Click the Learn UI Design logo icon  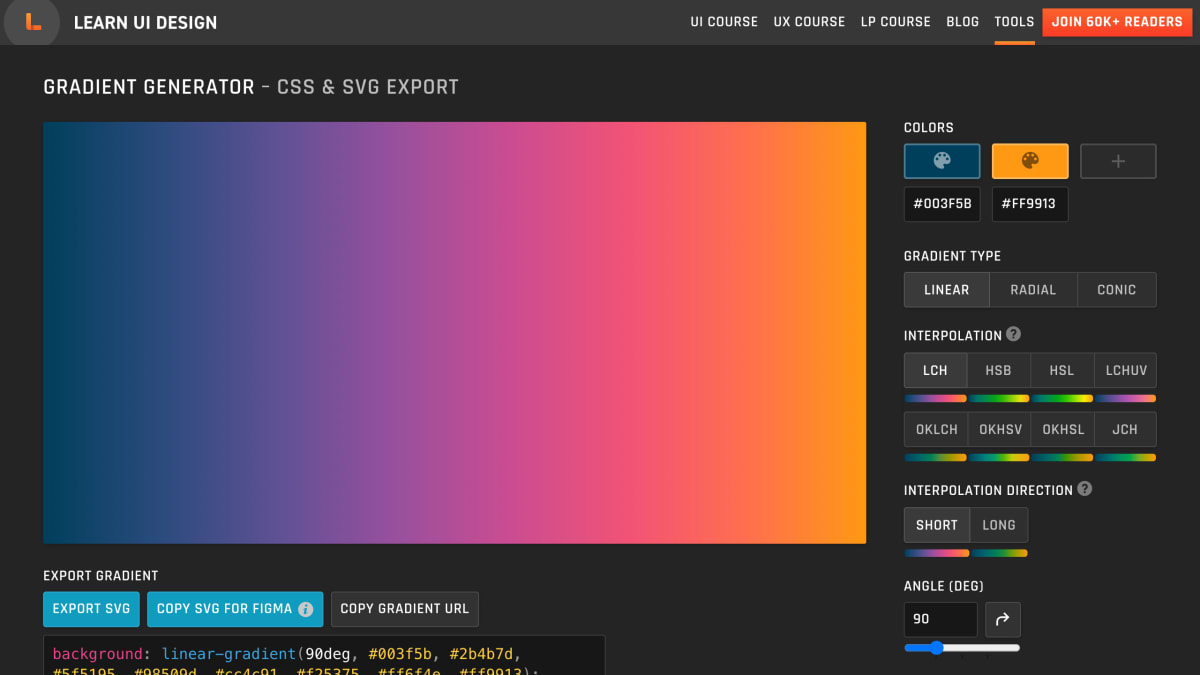point(32,21)
